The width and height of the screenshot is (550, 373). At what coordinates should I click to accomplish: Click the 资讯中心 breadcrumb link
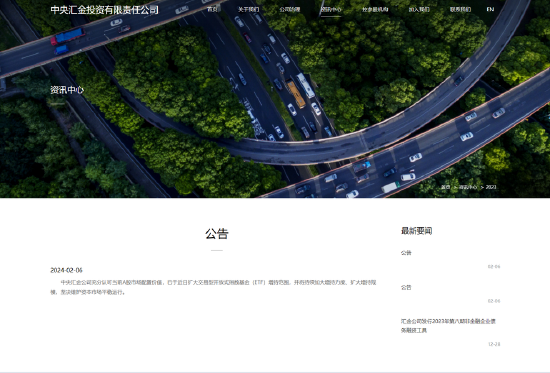coord(468,187)
